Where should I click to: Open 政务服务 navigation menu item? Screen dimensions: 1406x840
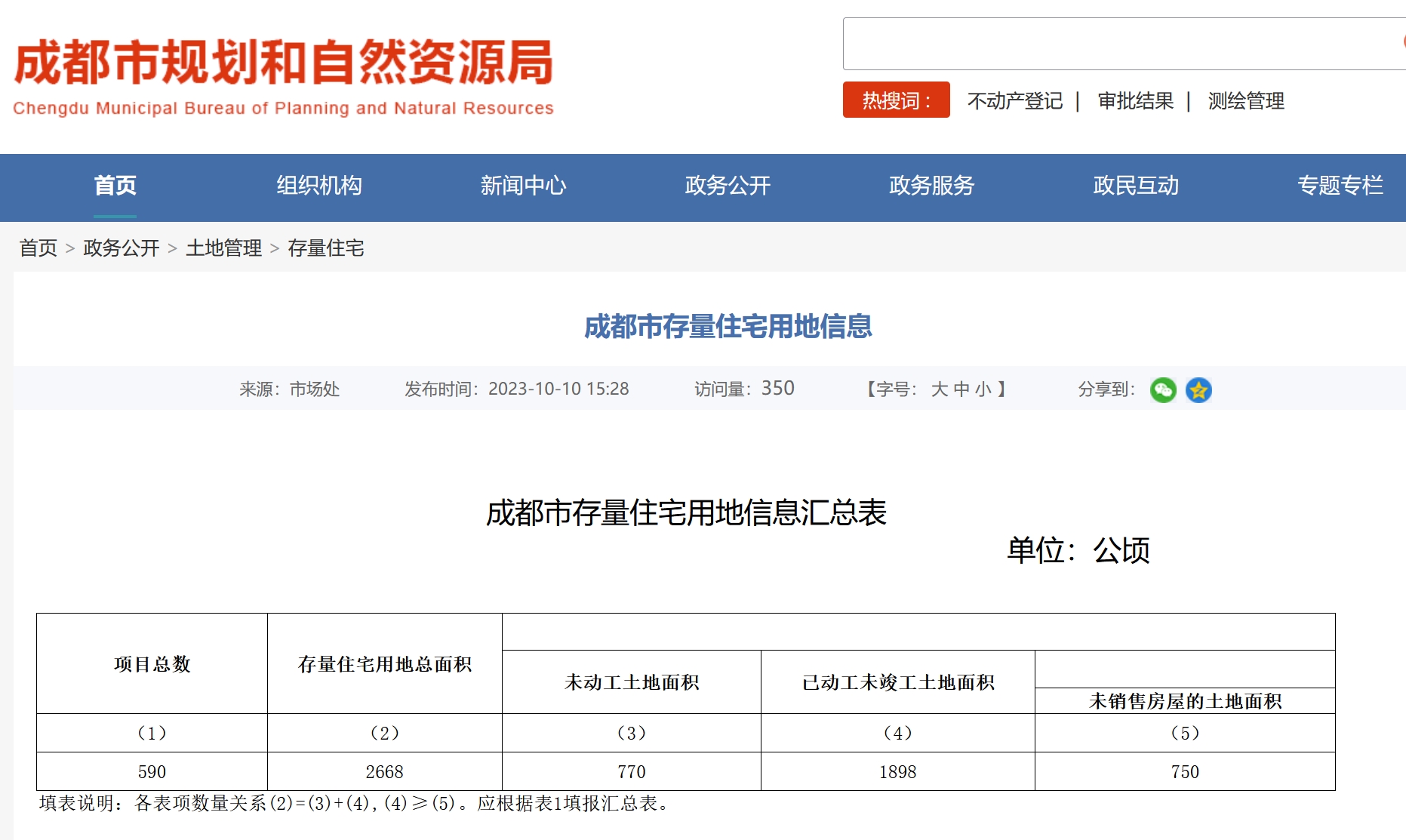tap(931, 186)
